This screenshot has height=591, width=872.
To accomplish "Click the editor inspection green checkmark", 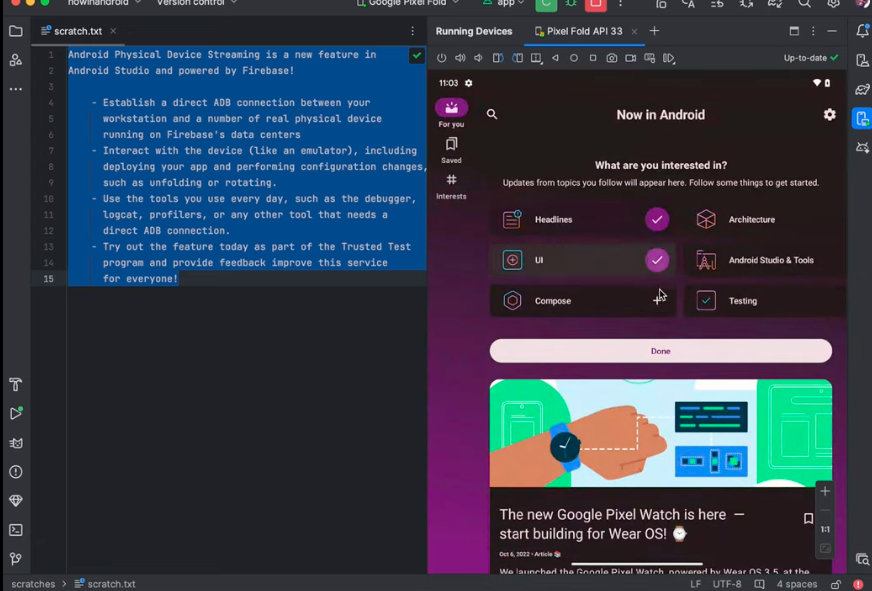I will pos(417,55).
